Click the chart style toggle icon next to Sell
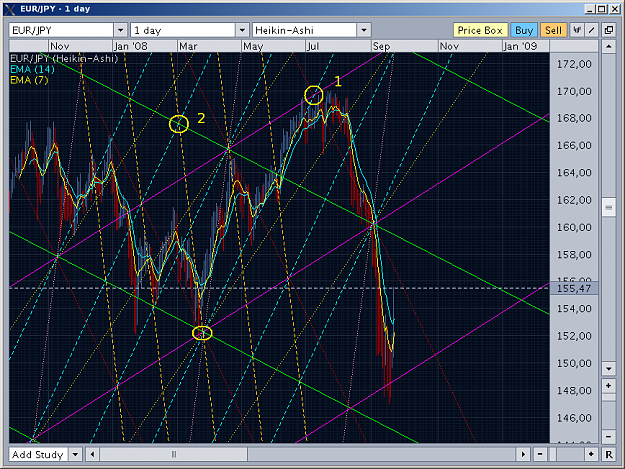This screenshot has width=625, height=469. [577, 30]
